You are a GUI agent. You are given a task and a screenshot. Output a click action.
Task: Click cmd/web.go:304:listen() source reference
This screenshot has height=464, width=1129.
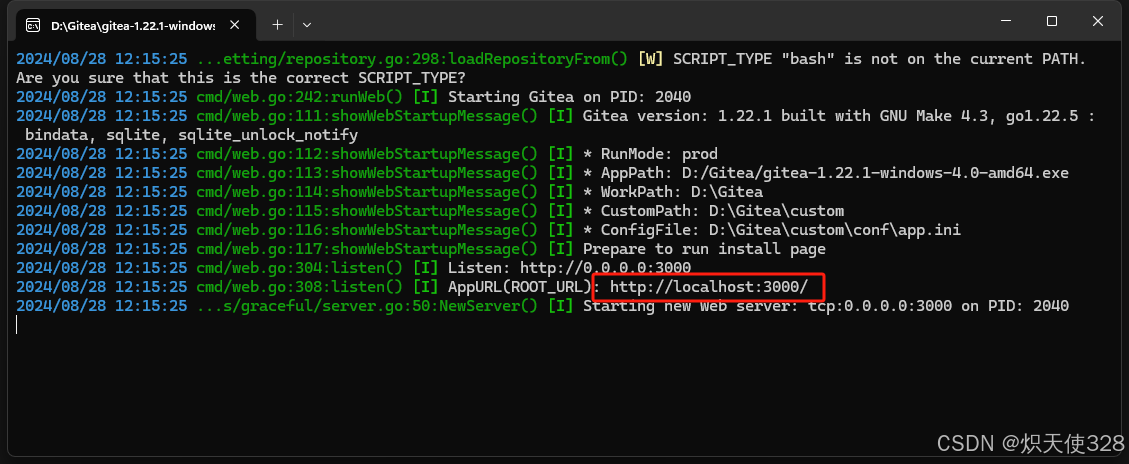click(300, 268)
